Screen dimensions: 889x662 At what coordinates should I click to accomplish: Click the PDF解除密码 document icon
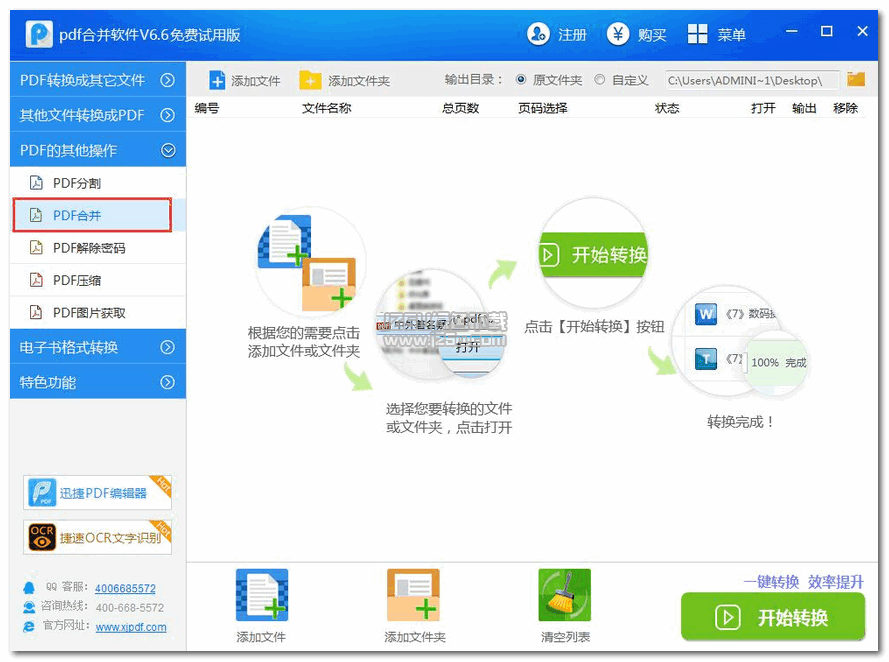click(36, 248)
